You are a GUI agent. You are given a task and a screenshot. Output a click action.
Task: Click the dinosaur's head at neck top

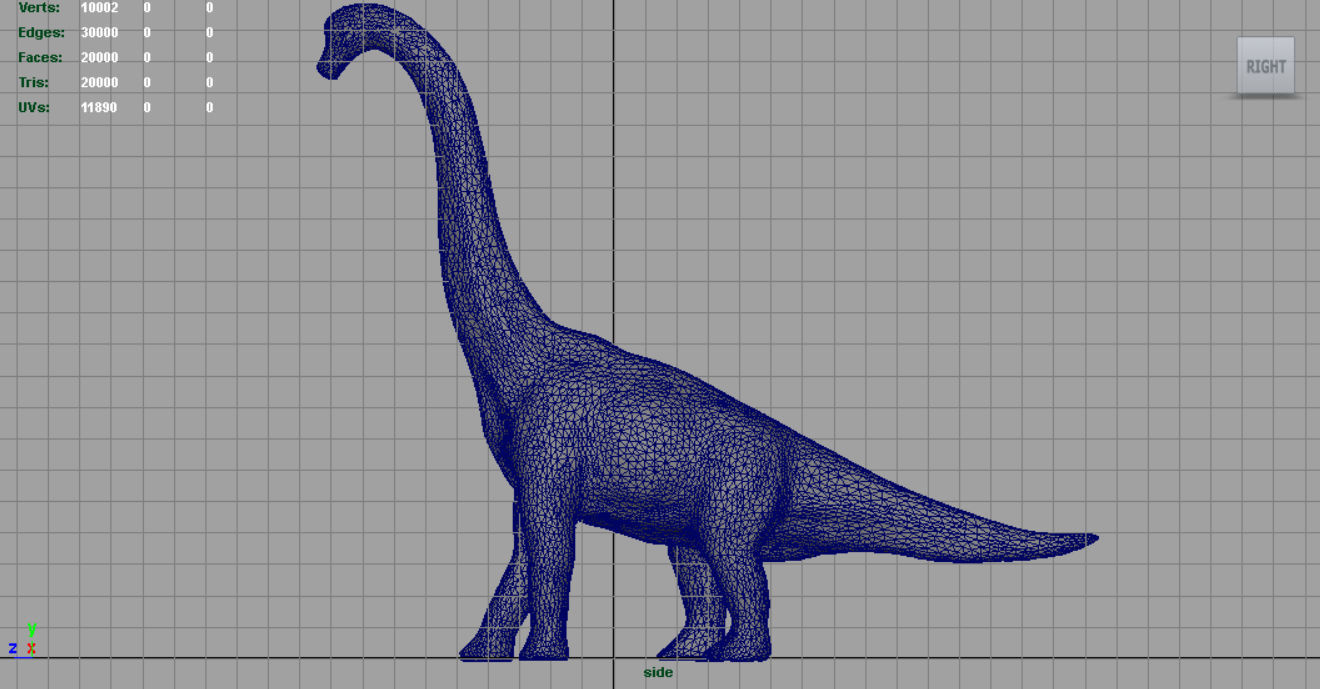pyautogui.click(x=345, y=40)
